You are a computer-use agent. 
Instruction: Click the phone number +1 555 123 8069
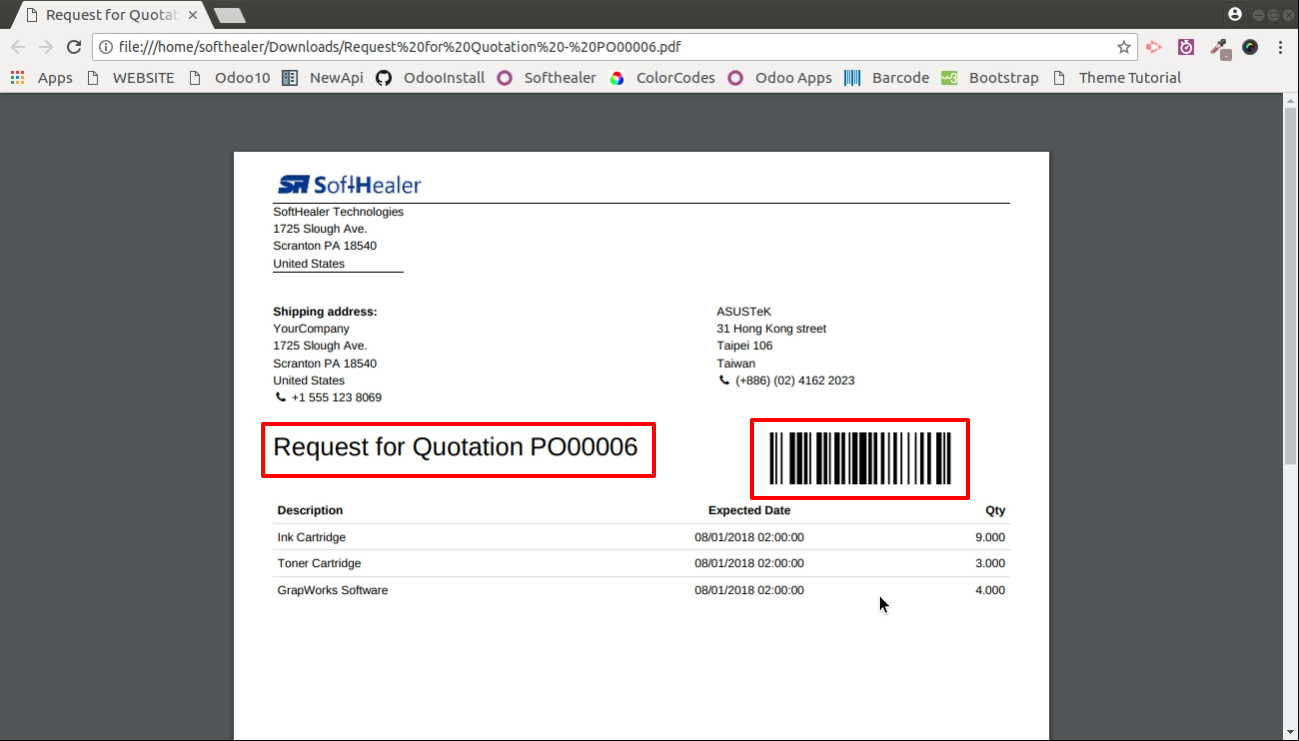[x=336, y=397]
